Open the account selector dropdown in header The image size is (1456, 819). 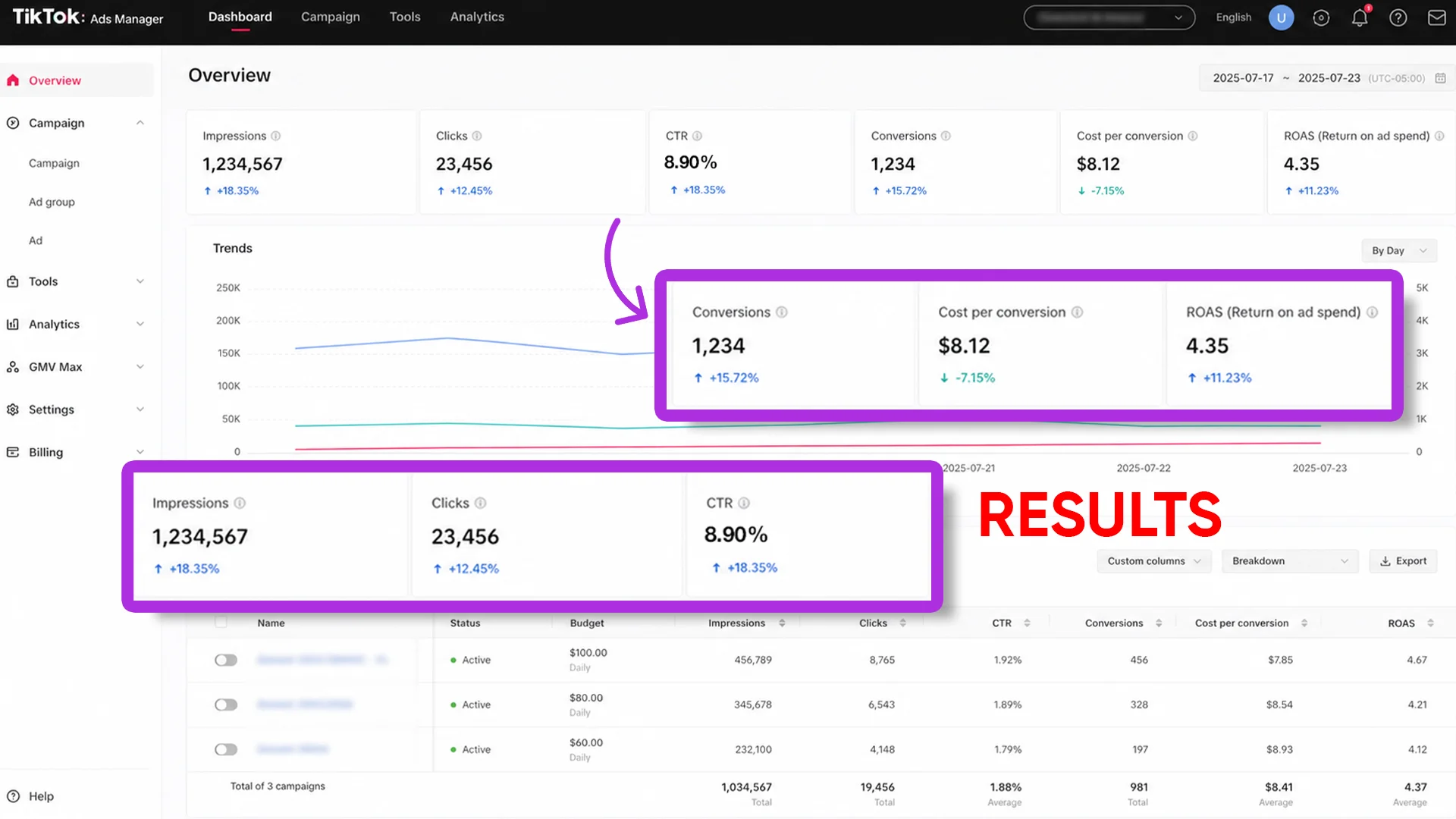(x=1109, y=17)
